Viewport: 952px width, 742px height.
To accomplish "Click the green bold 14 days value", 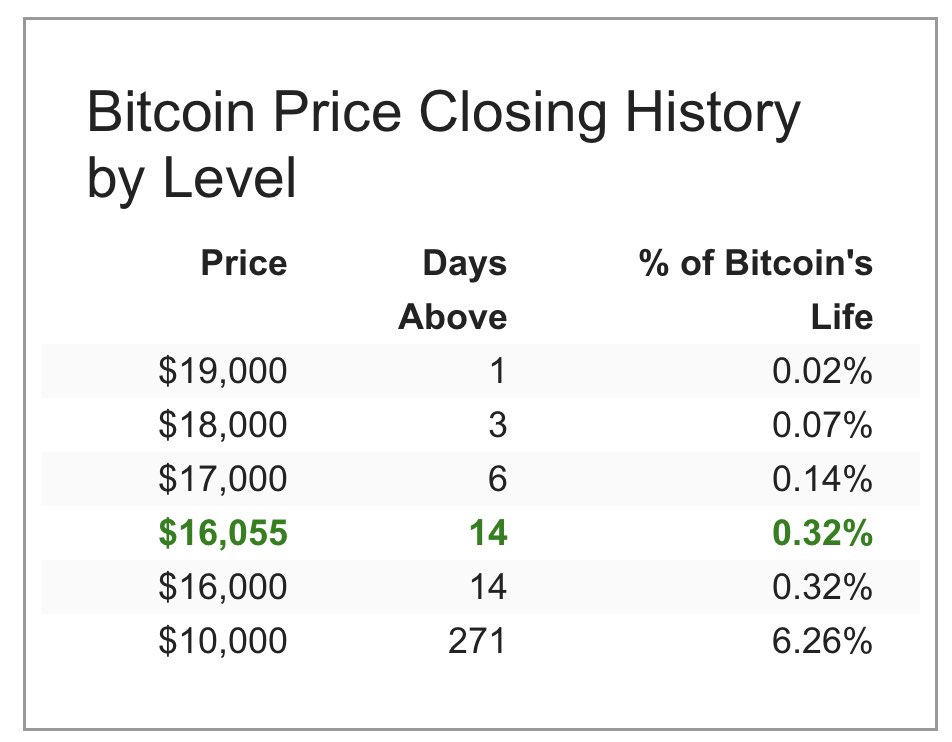I will click(x=488, y=533).
